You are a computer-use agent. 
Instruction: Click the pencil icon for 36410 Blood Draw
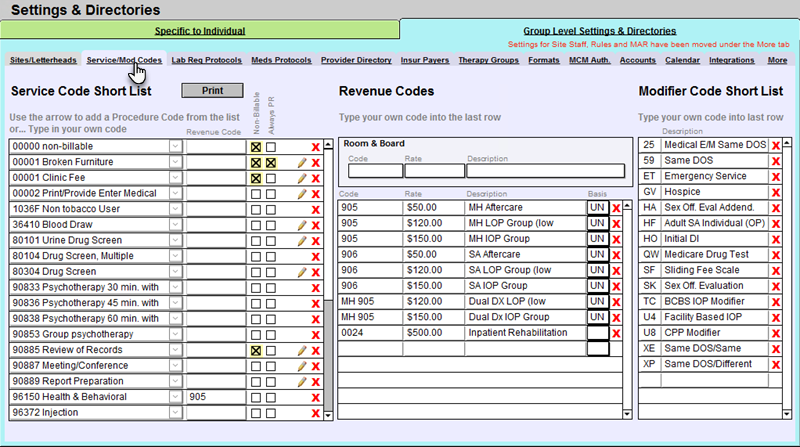[x=301, y=225]
